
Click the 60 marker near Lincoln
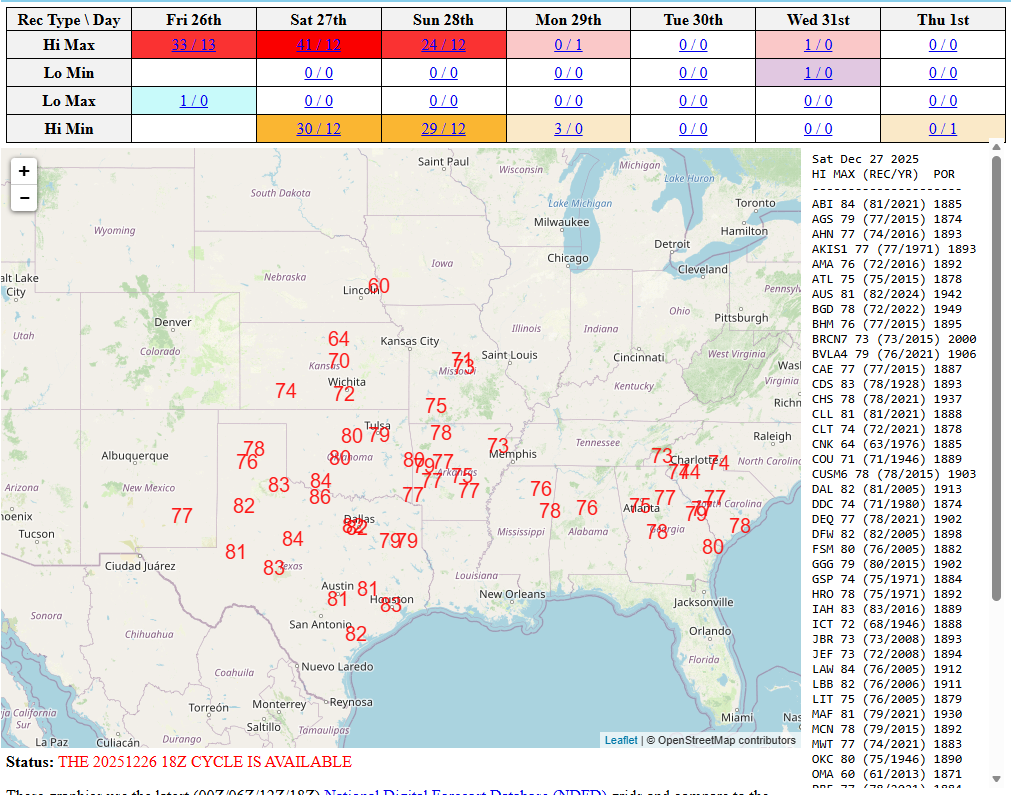pyautogui.click(x=379, y=286)
